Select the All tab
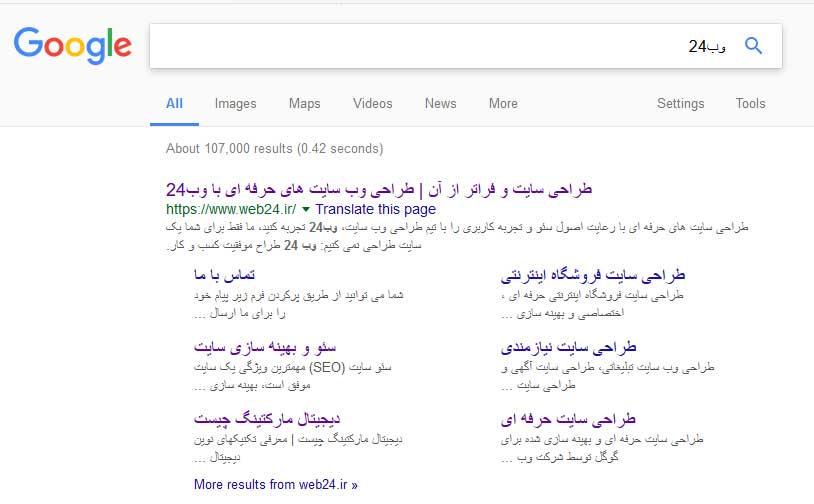Screen dimensions: 814x504 (174, 103)
